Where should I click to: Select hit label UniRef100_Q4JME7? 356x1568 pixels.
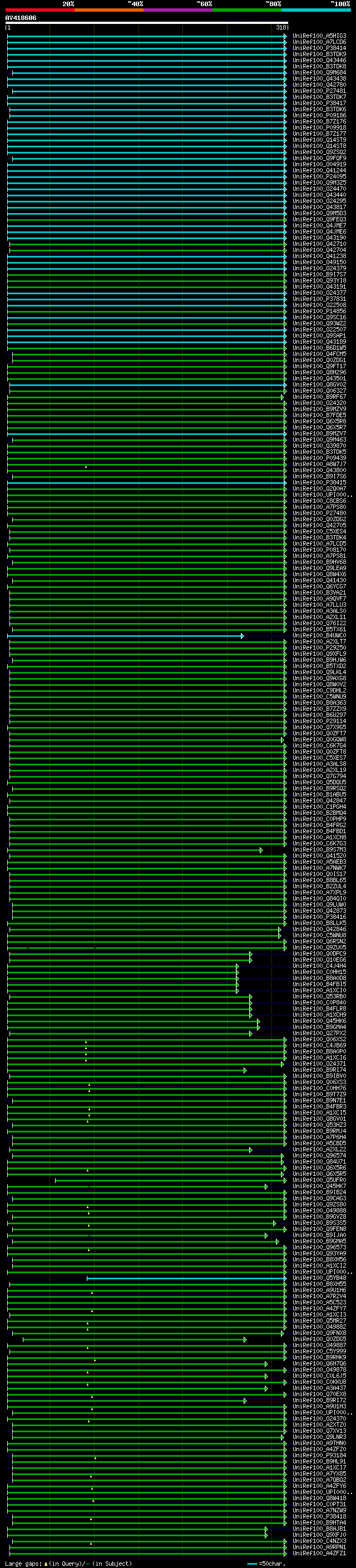click(x=319, y=225)
